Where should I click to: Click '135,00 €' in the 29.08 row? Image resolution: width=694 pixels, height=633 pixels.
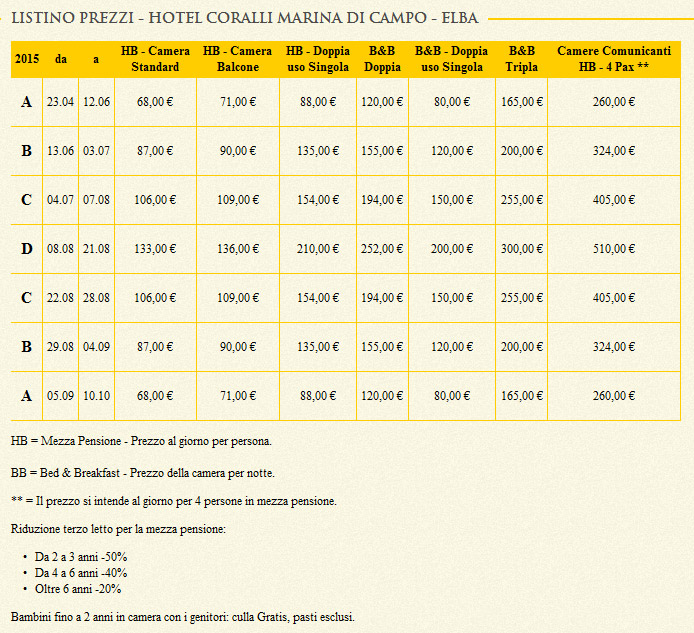pos(318,347)
